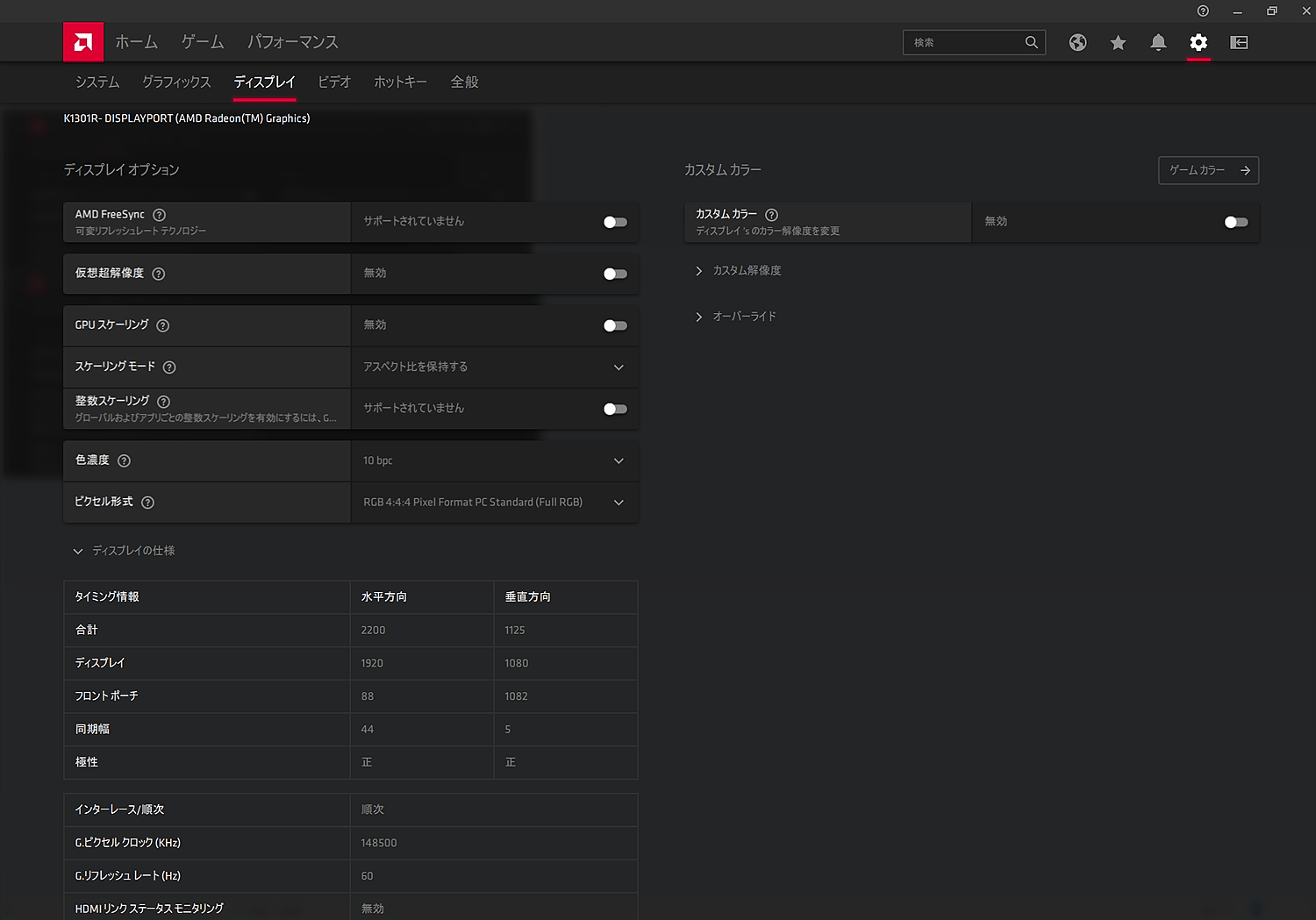1316x920 pixels.
Task: Restore the window size
Action: click(1272, 11)
